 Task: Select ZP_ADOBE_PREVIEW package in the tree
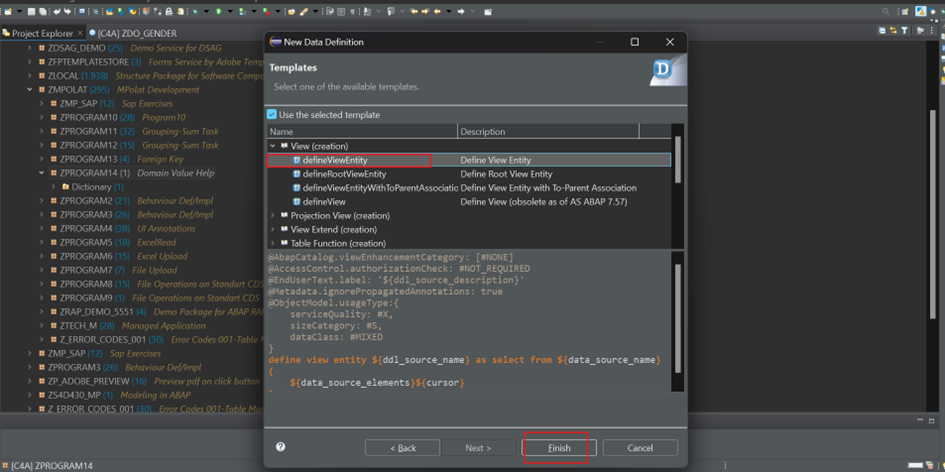(89, 381)
